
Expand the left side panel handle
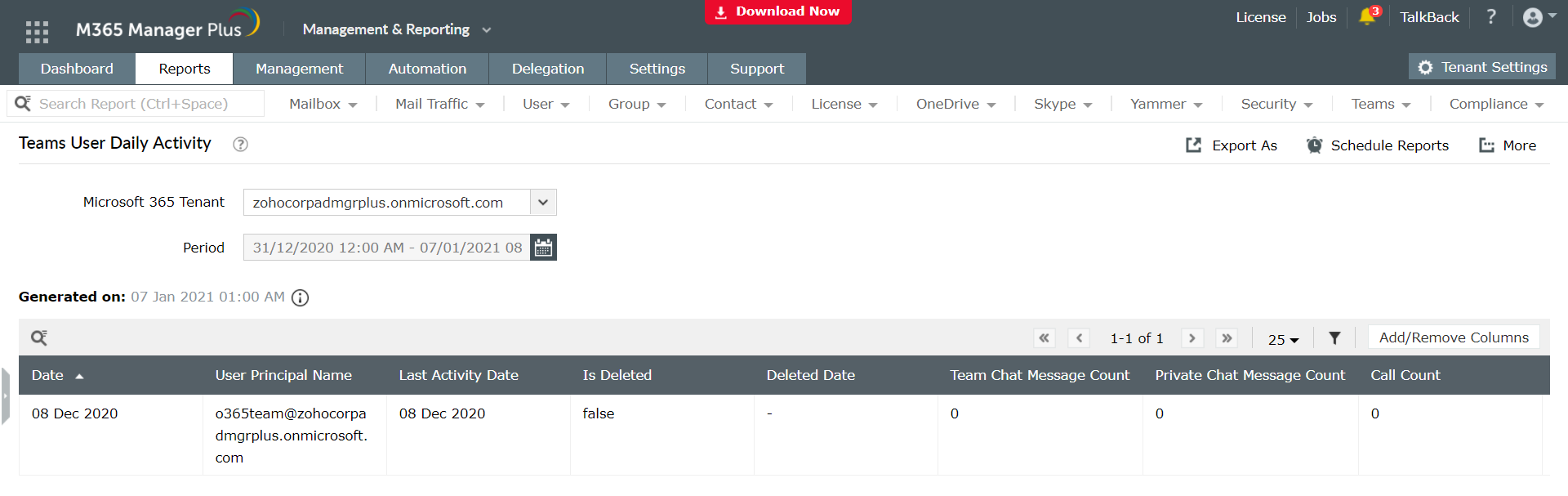click(5, 395)
